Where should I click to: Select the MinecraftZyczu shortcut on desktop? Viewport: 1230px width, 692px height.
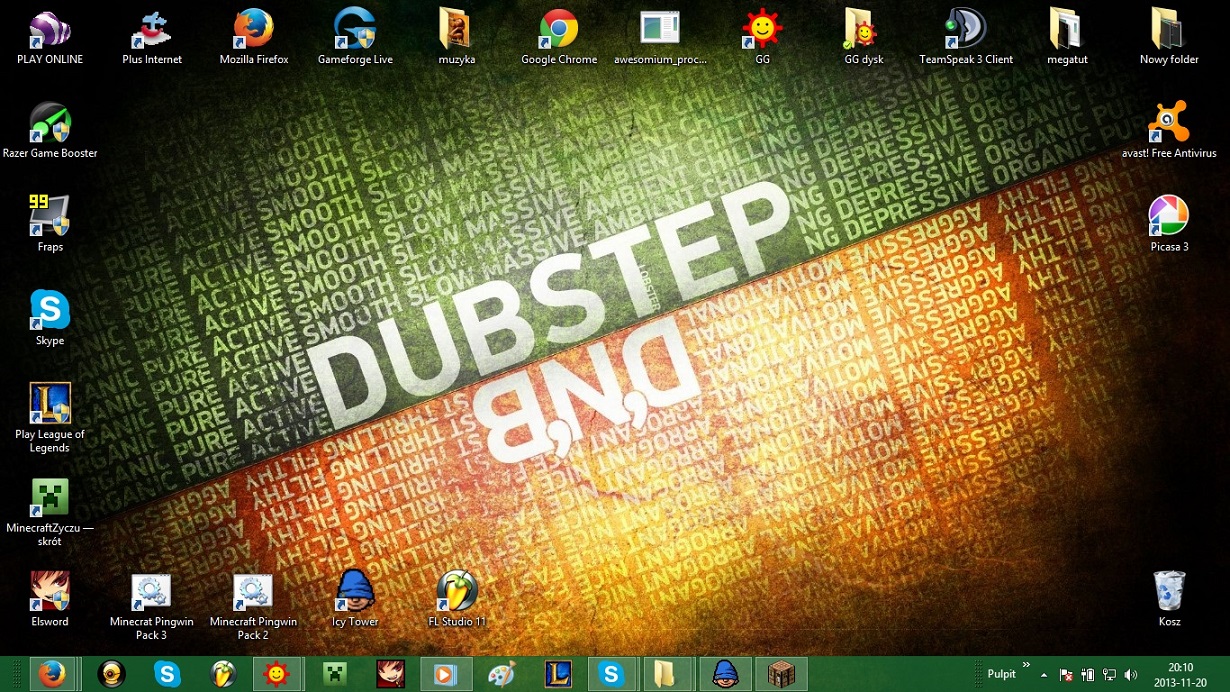(50, 512)
